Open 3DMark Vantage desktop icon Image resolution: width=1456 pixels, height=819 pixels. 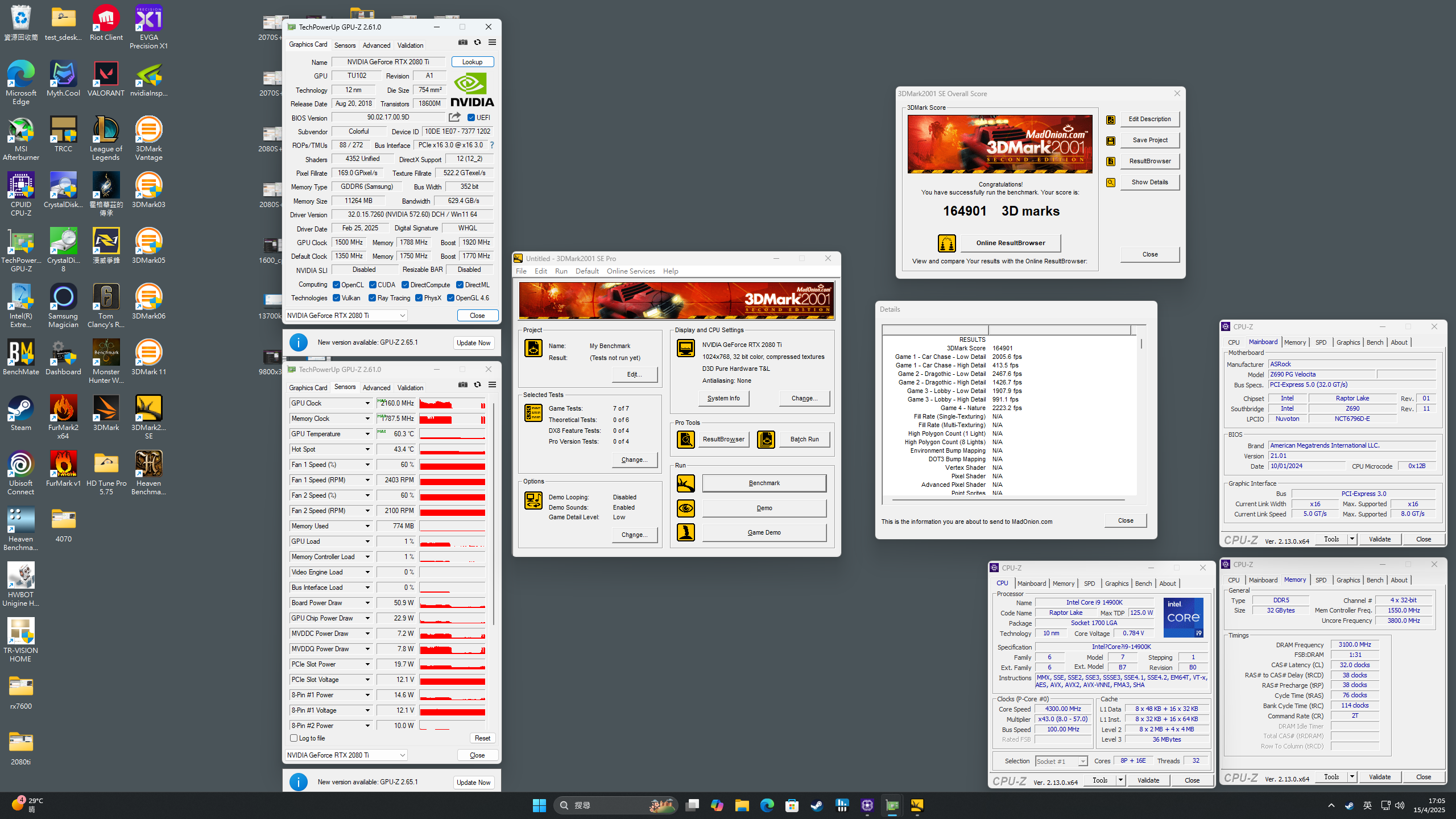(148, 139)
